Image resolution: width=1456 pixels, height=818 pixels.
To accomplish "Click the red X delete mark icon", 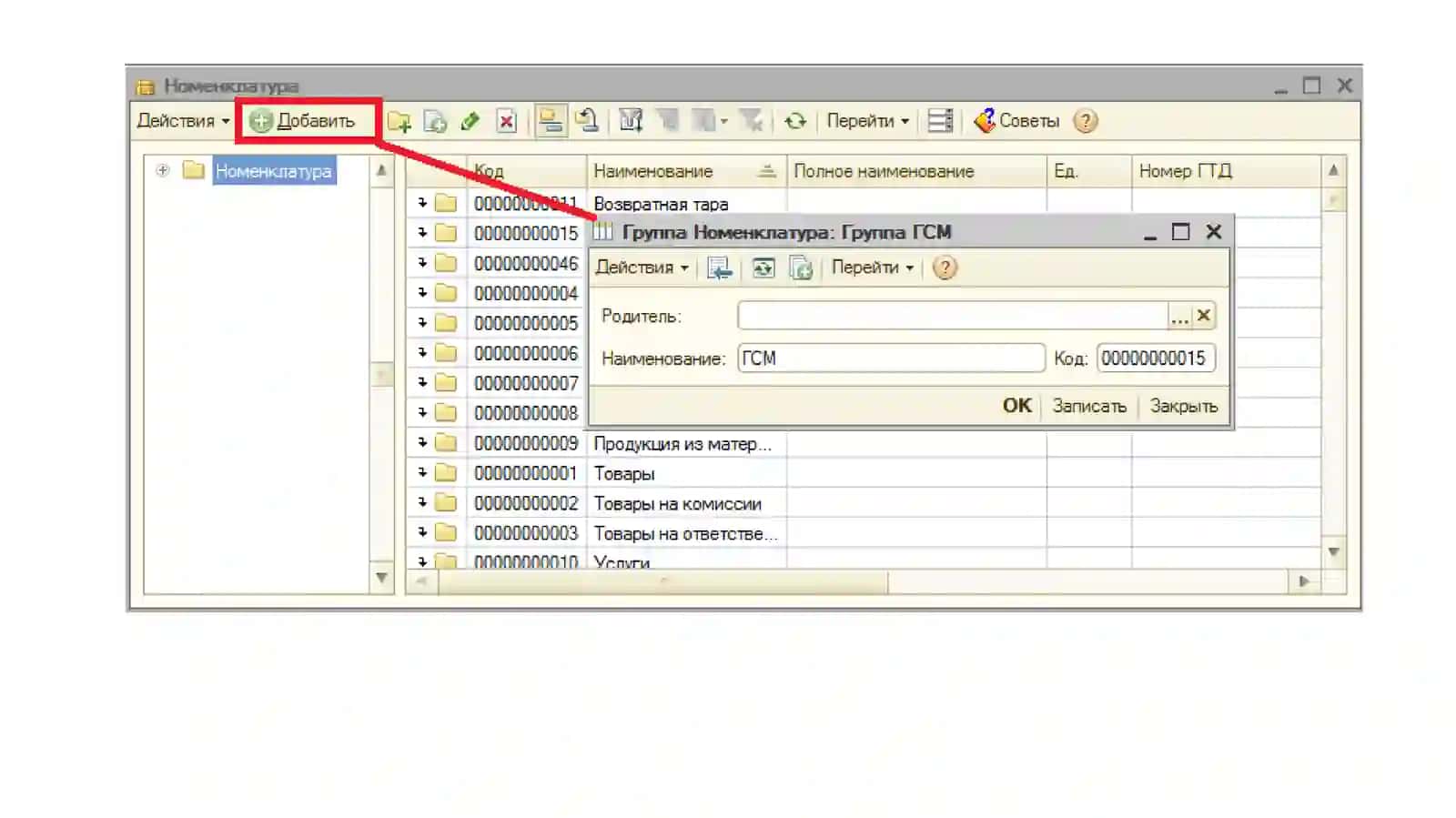I will tap(507, 121).
